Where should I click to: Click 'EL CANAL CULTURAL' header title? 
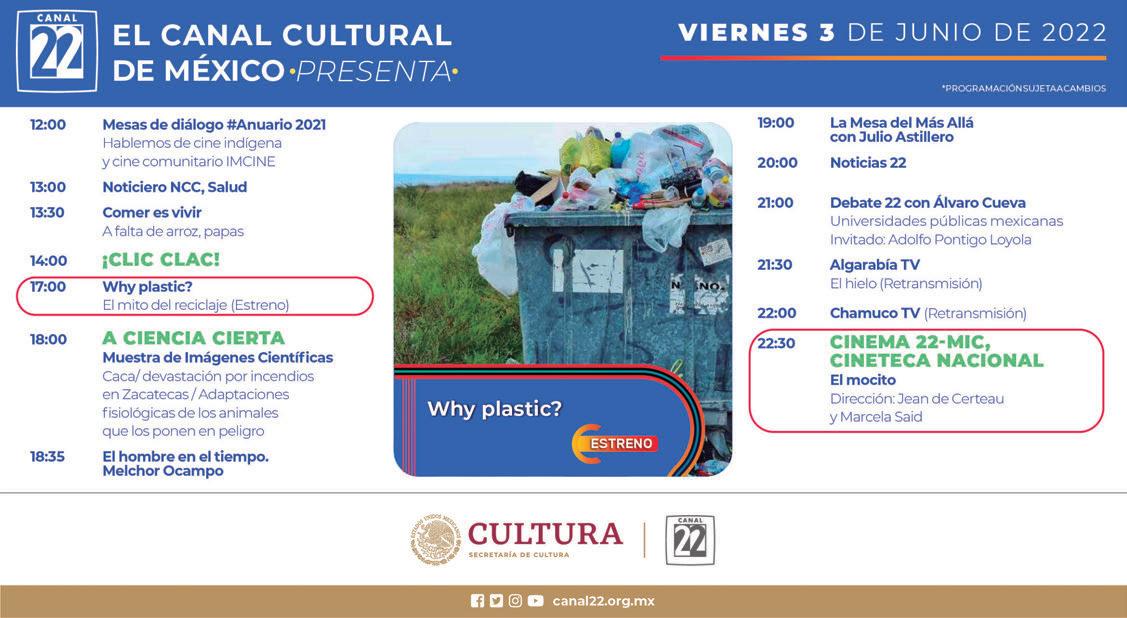282,35
